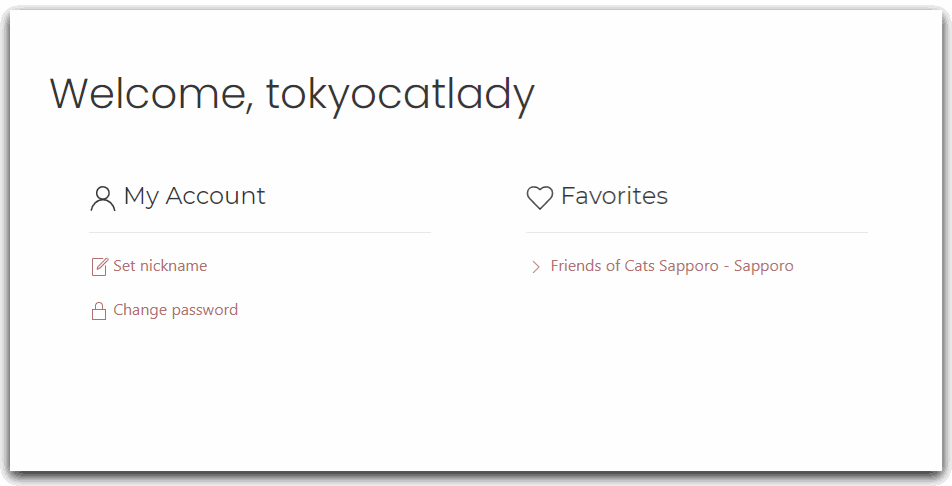This screenshot has width=952, height=486.
Task: Select the Favorites section heading
Action: tap(614, 196)
